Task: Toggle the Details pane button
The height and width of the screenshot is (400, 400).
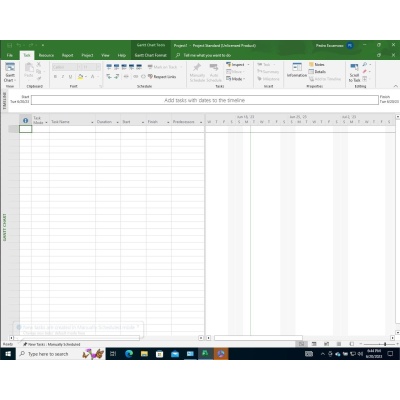Action: tap(317, 72)
